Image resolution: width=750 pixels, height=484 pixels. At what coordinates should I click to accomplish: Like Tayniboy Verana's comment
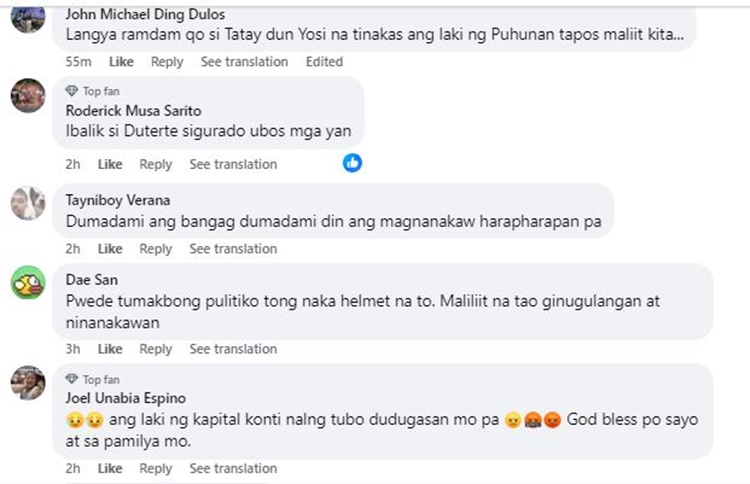click(x=110, y=249)
